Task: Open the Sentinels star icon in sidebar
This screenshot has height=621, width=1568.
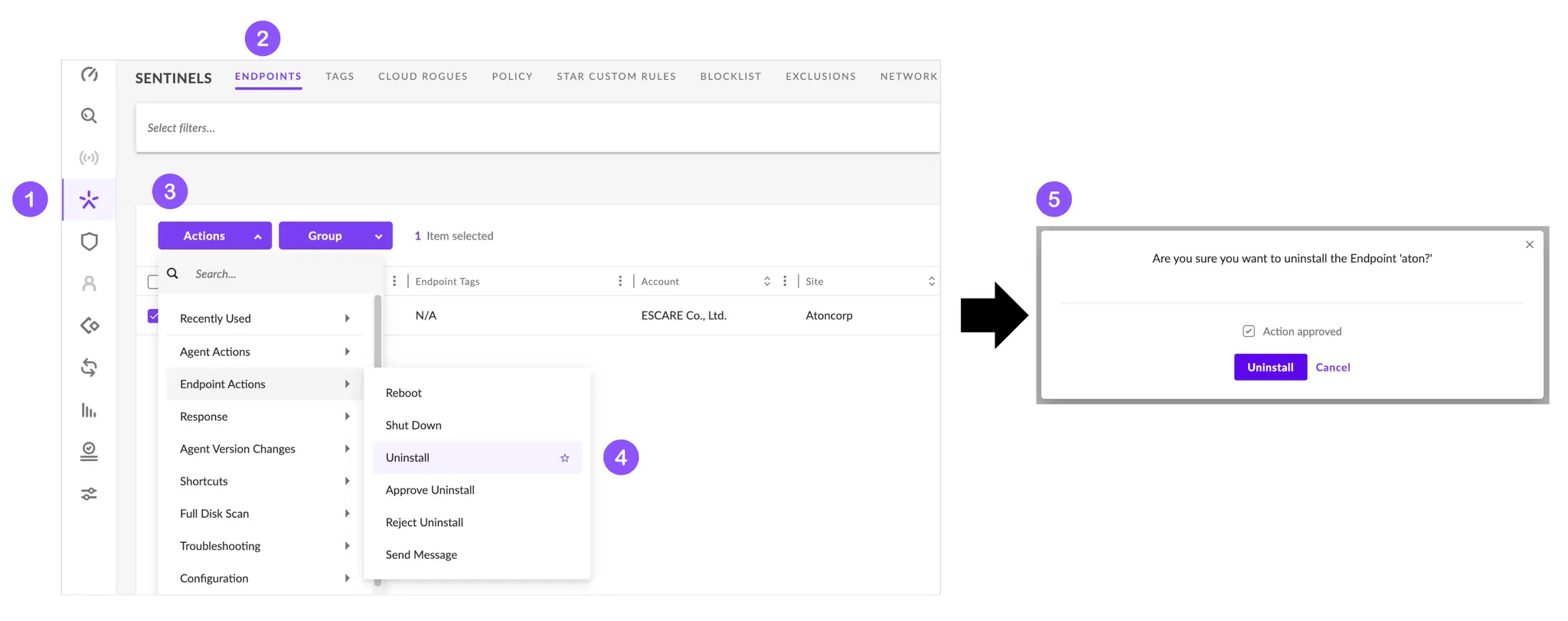Action: [x=89, y=200]
